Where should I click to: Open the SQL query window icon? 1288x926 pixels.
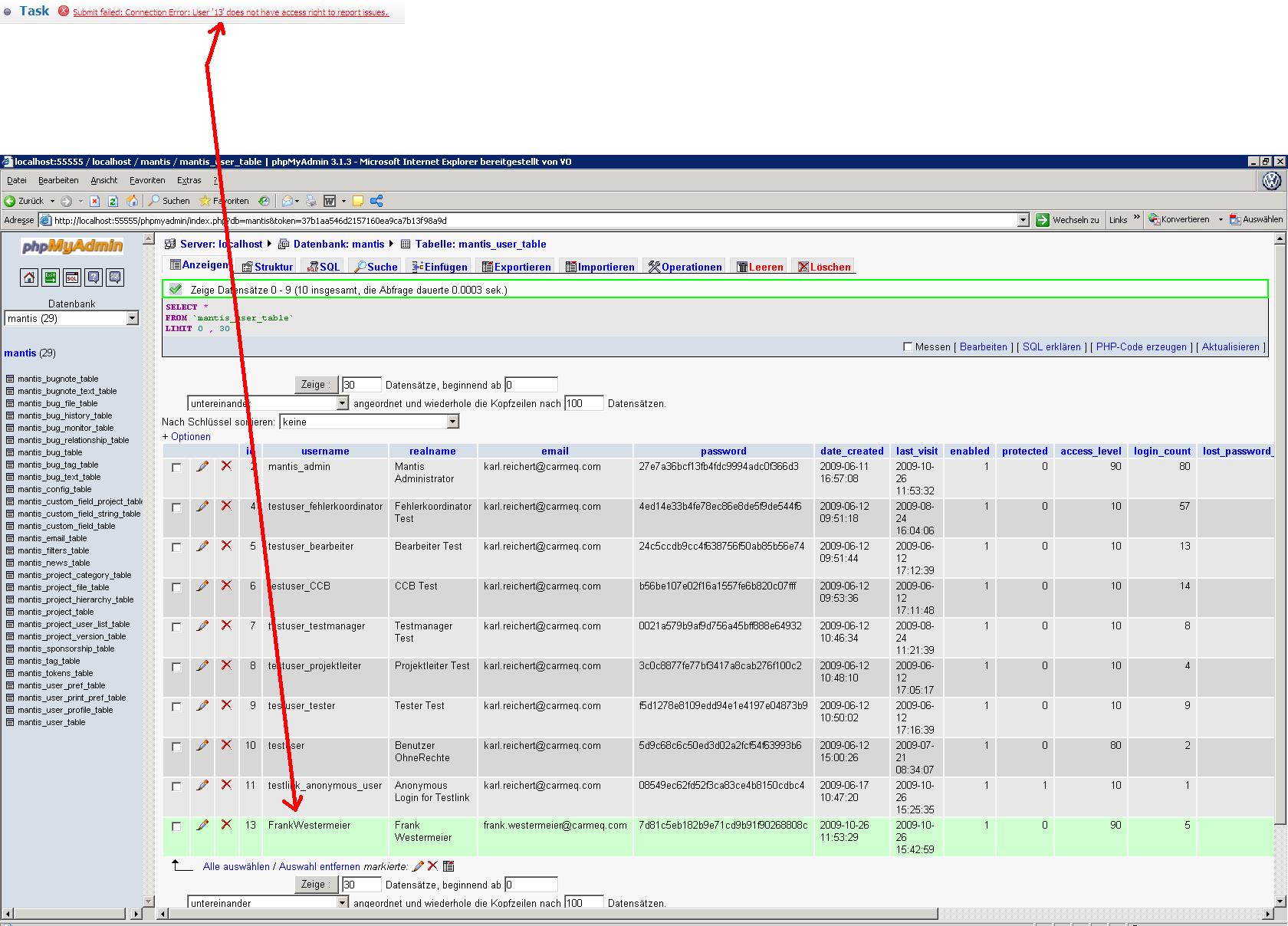71,277
